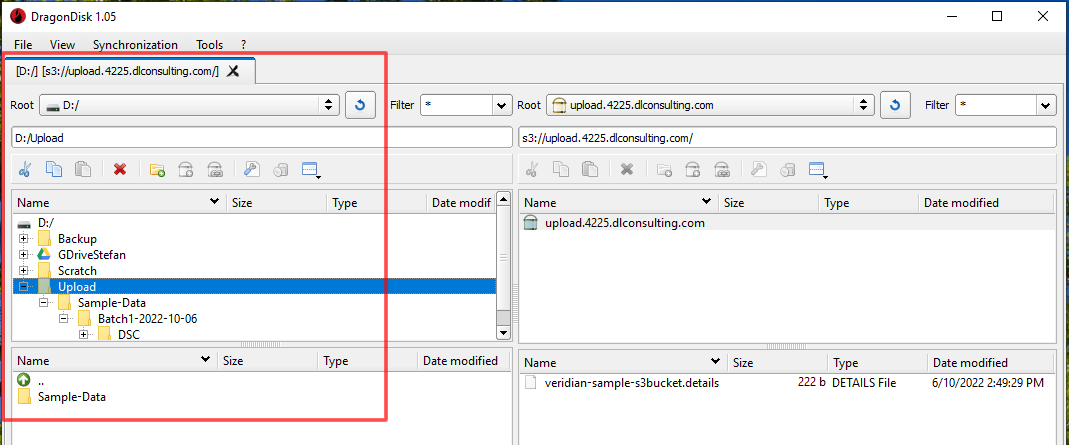Click the bucket link icon in left toolbar
Viewport: 1069px width, 445px height.
pyautogui.click(x=215, y=170)
